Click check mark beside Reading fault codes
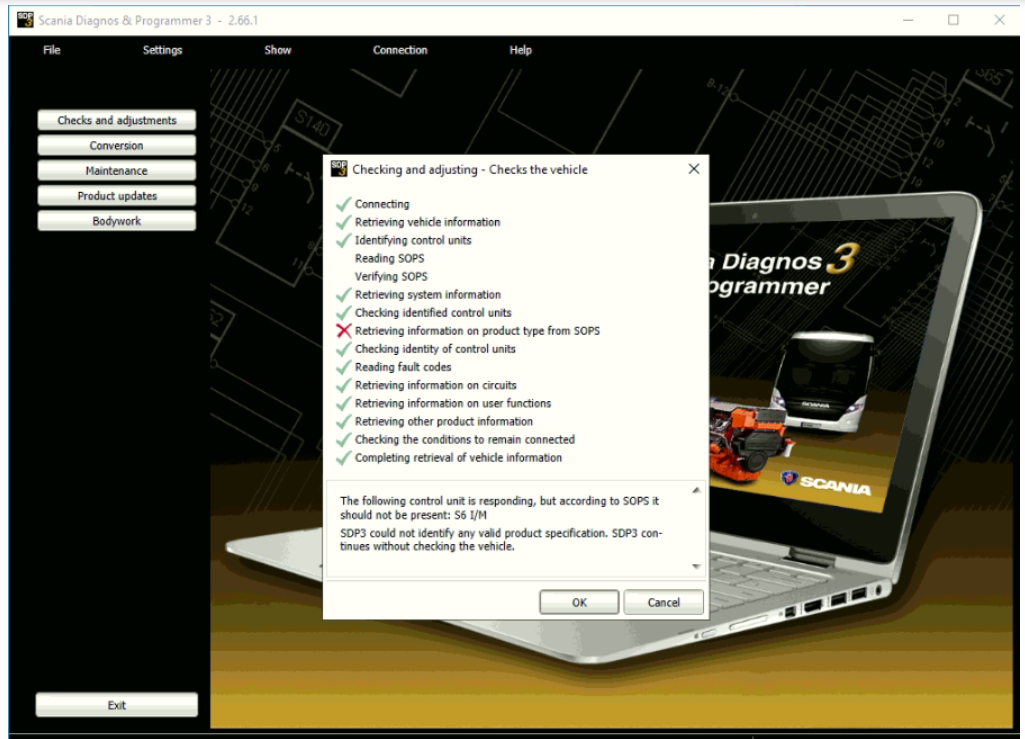This screenshot has width=1025, height=739. point(344,367)
